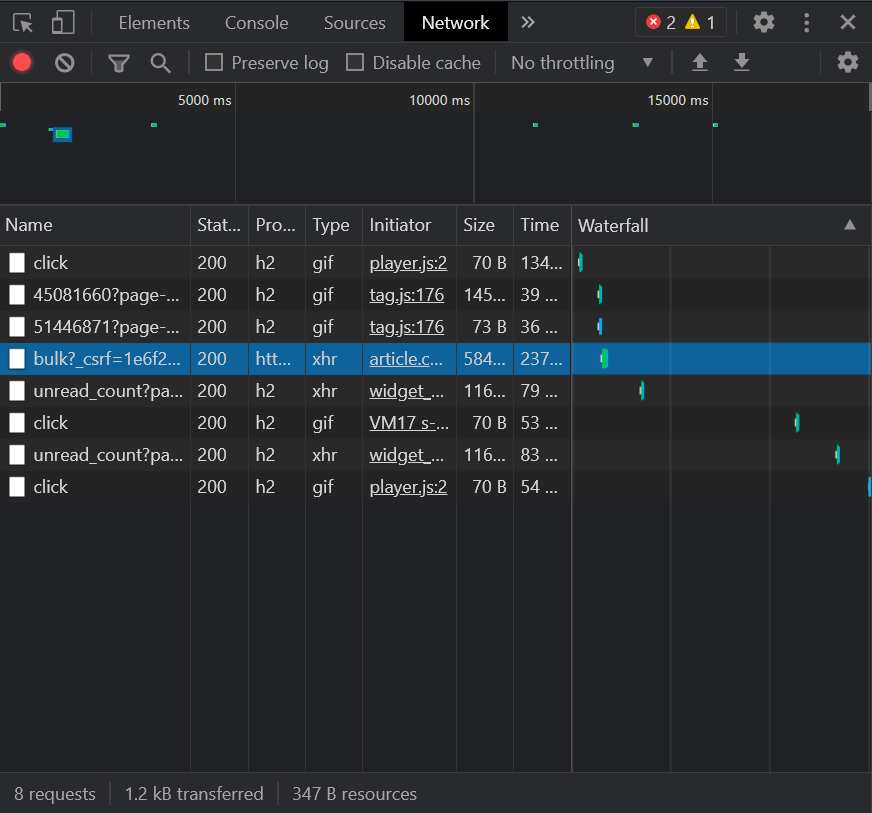Stop recording network log
The width and height of the screenshot is (872, 813).
[22, 63]
